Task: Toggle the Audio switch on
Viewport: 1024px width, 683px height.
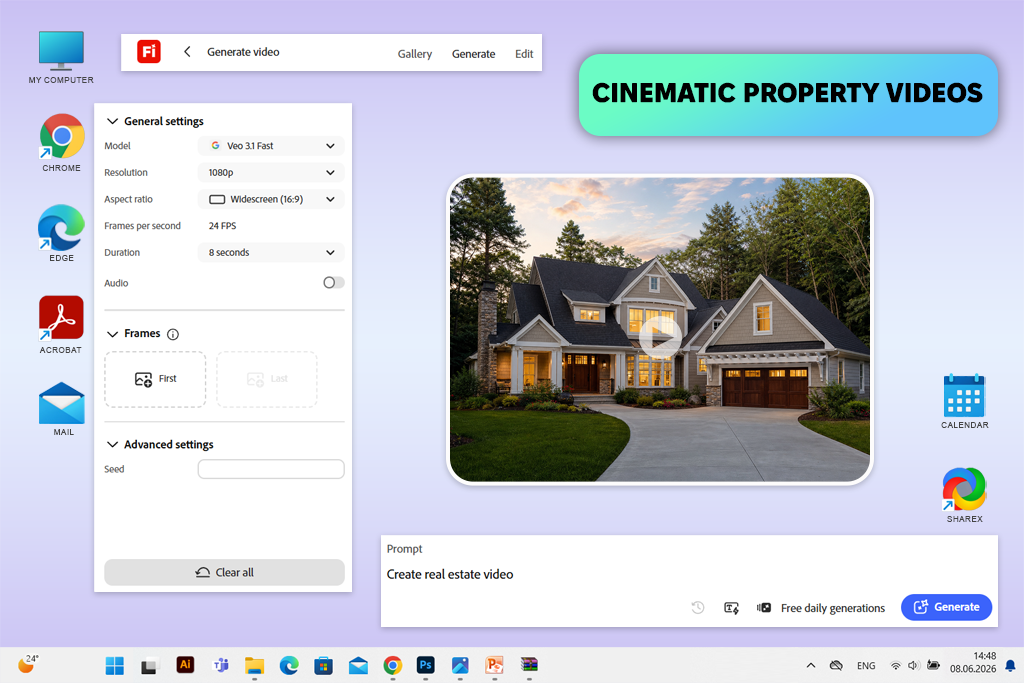Action: tap(333, 283)
